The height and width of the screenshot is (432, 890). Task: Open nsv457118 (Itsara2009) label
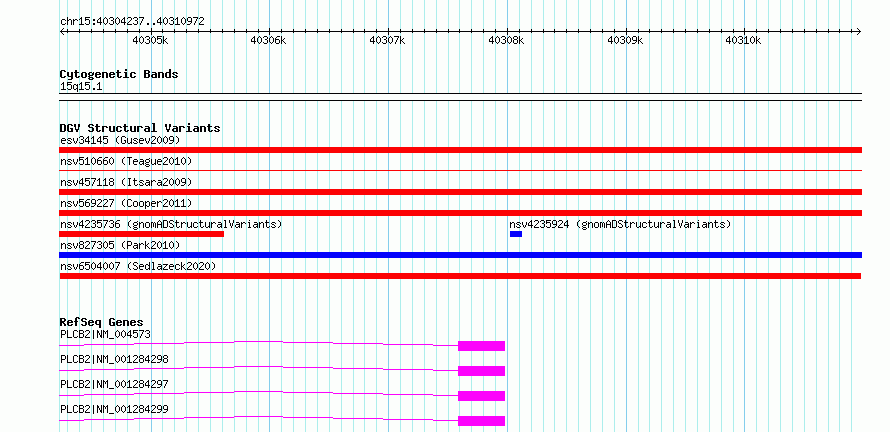pyautogui.click(x=126, y=182)
